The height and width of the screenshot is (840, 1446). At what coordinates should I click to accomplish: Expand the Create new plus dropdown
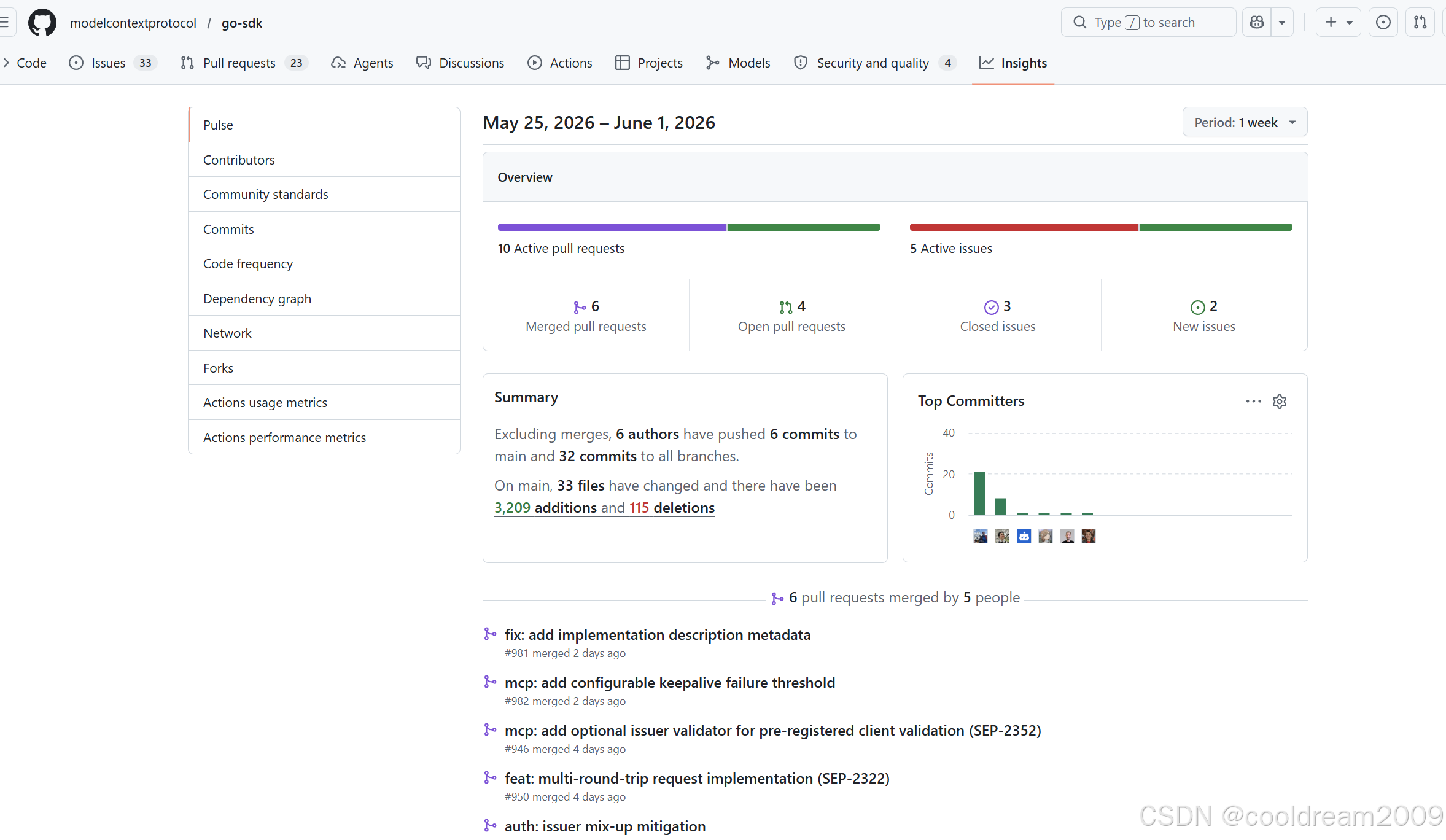pos(1339,23)
